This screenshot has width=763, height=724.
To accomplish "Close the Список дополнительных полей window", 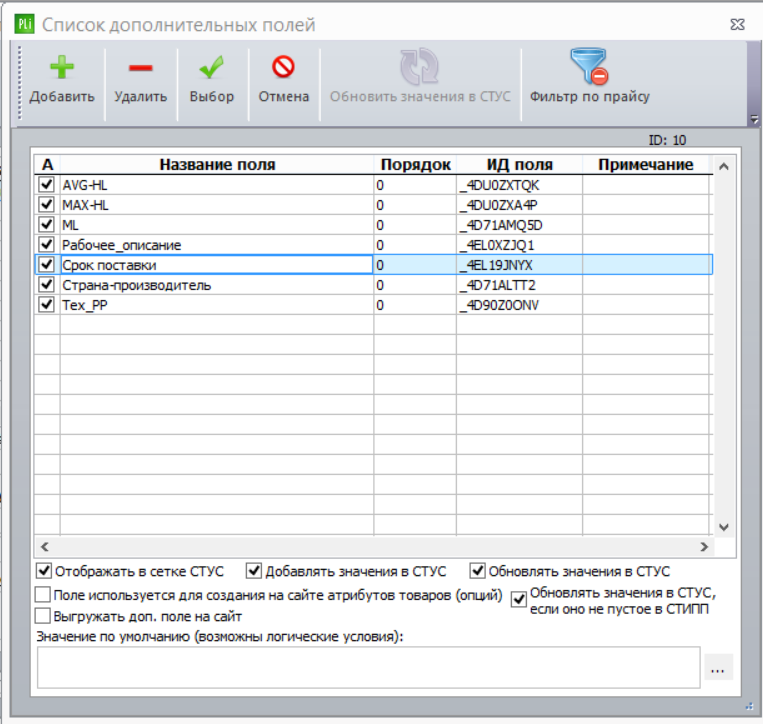I will [738, 24].
